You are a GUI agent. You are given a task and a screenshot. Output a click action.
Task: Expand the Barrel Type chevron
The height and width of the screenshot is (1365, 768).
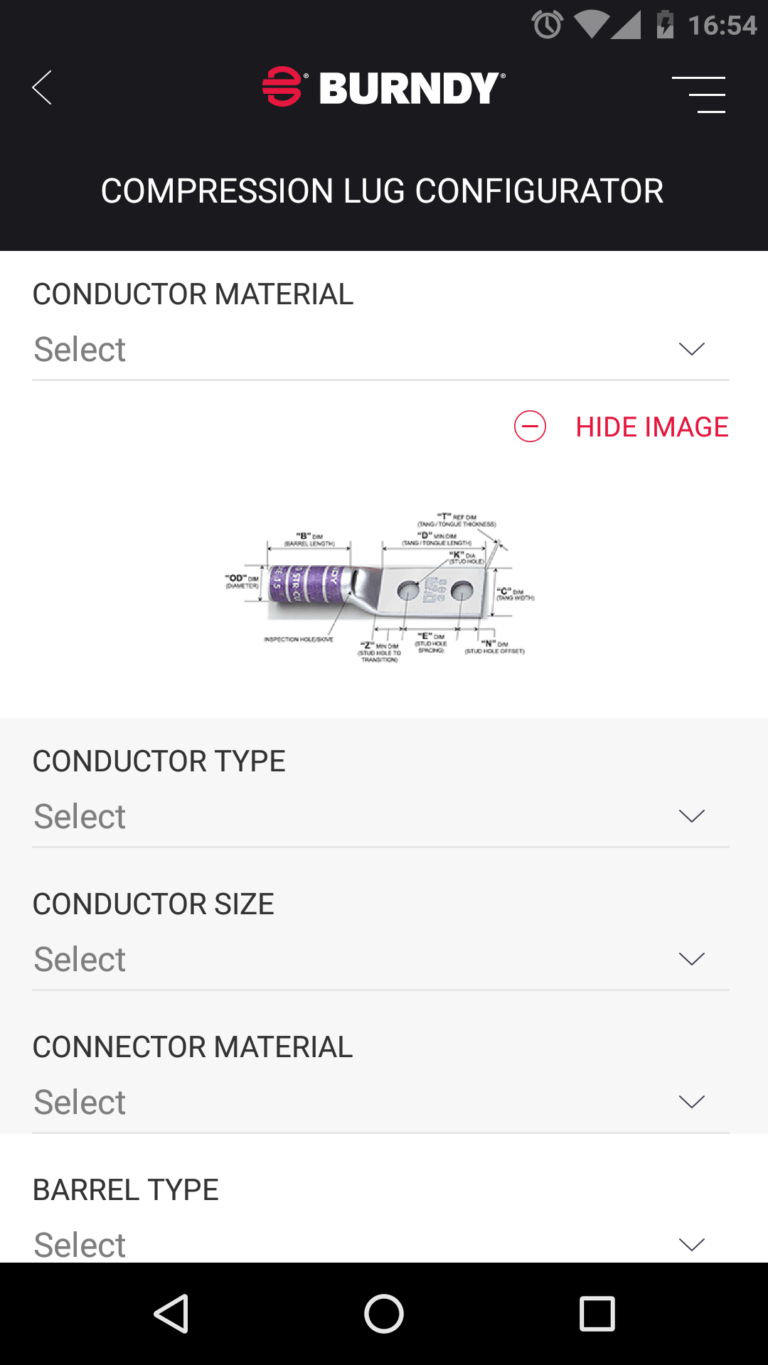point(691,1245)
